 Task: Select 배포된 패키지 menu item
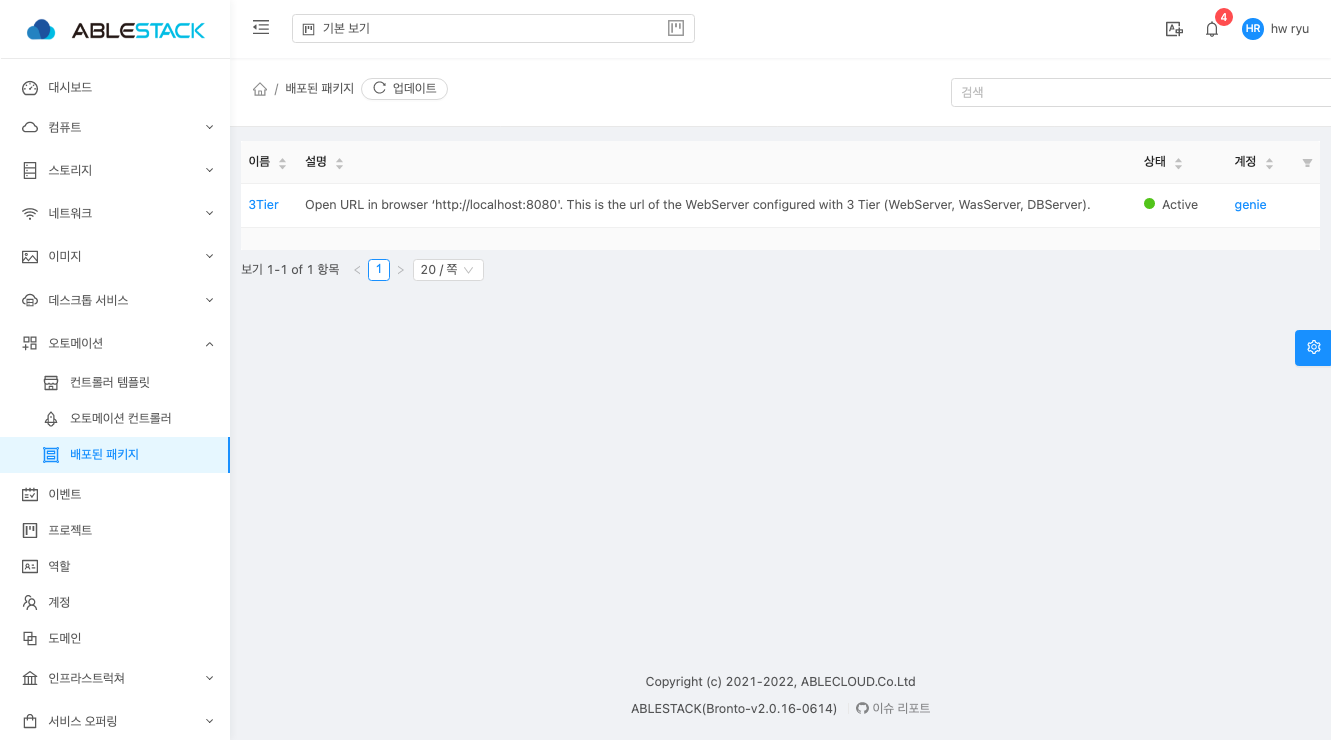pos(115,455)
